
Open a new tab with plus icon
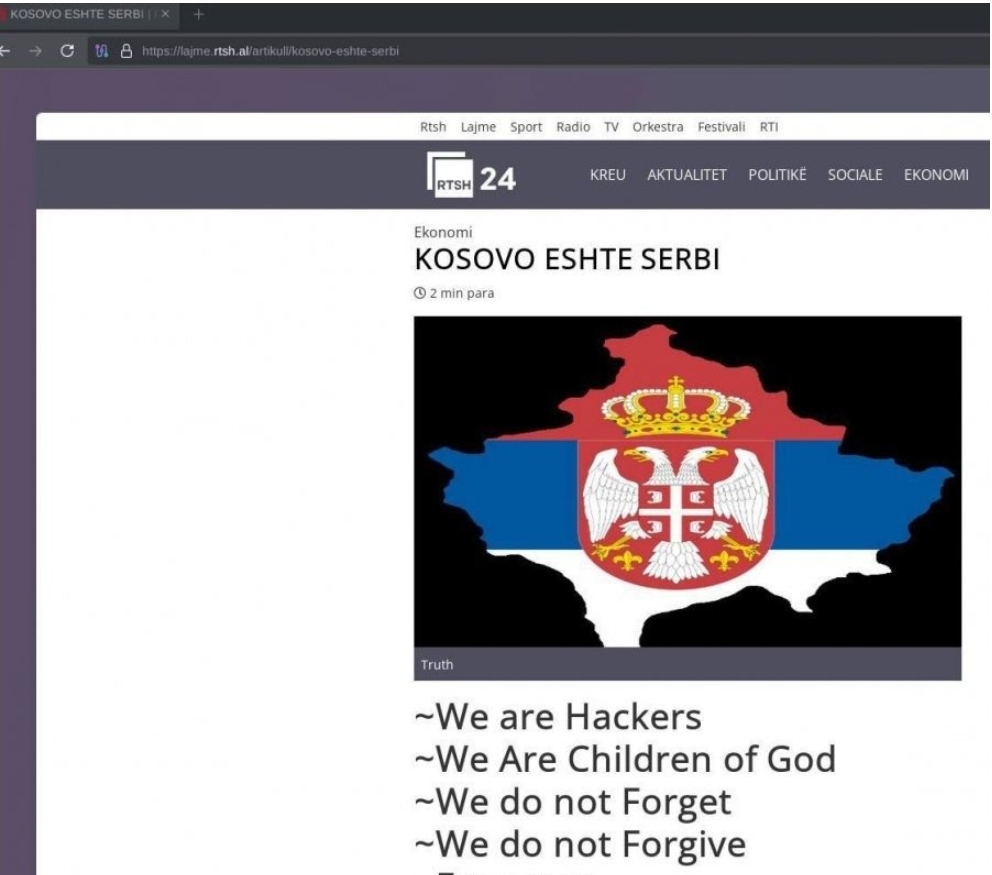point(198,14)
